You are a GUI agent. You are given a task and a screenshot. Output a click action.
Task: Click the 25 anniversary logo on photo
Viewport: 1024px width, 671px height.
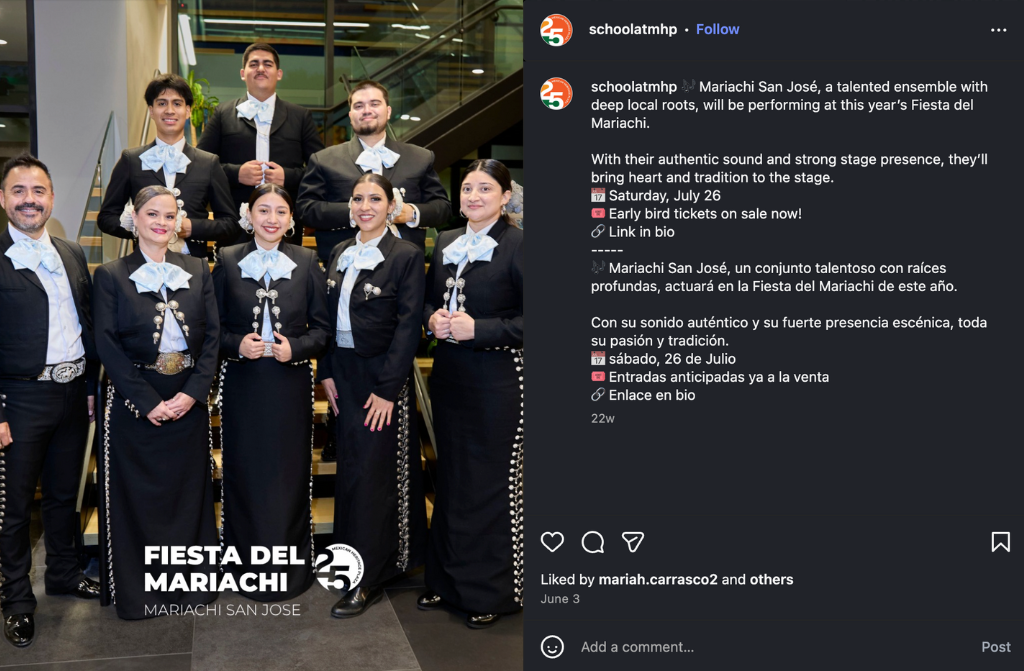[340, 567]
